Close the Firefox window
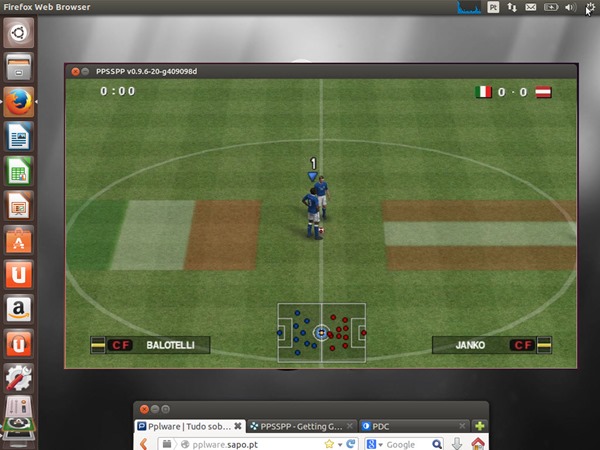 pos(144,409)
